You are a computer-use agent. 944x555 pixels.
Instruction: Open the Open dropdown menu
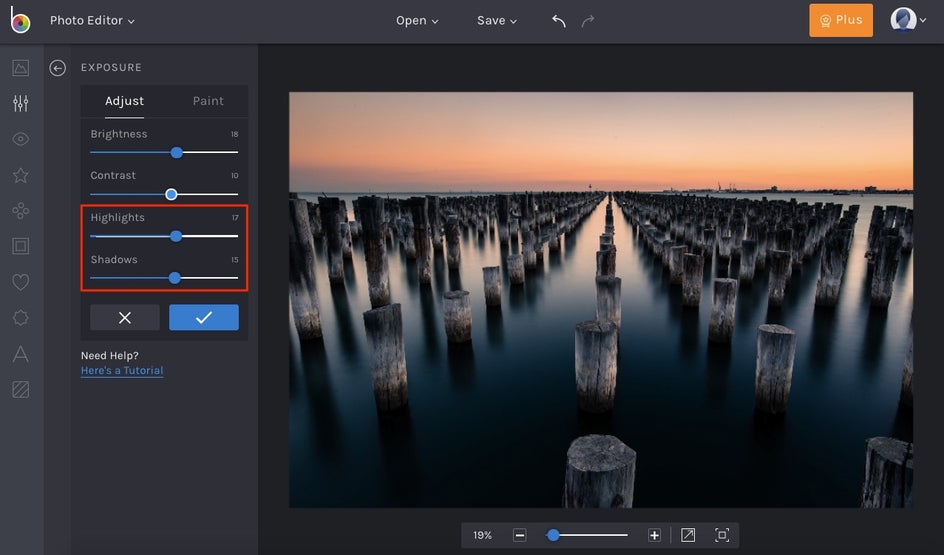[x=417, y=21]
